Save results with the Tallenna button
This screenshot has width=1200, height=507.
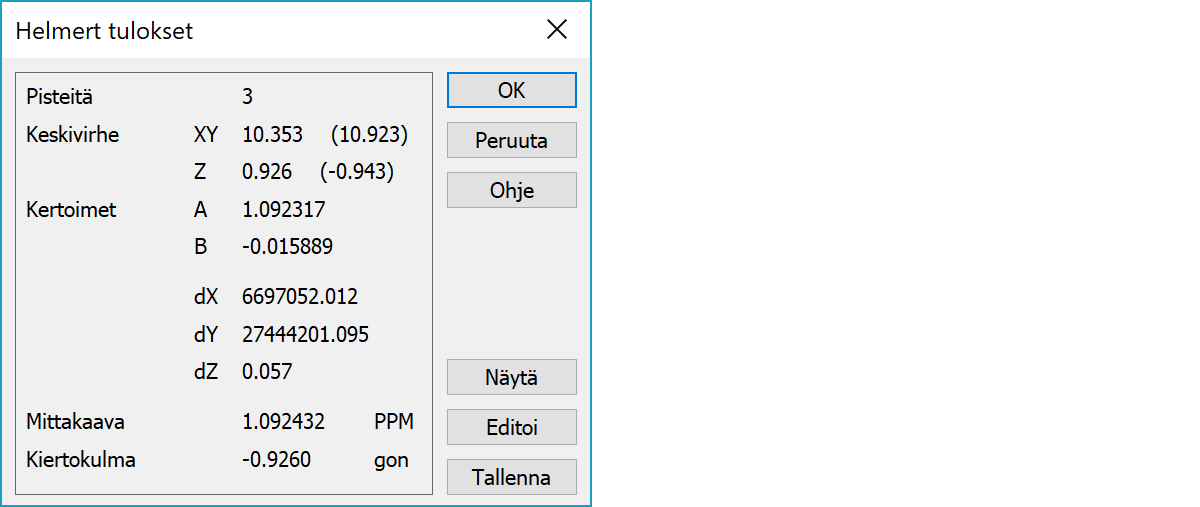(511, 478)
